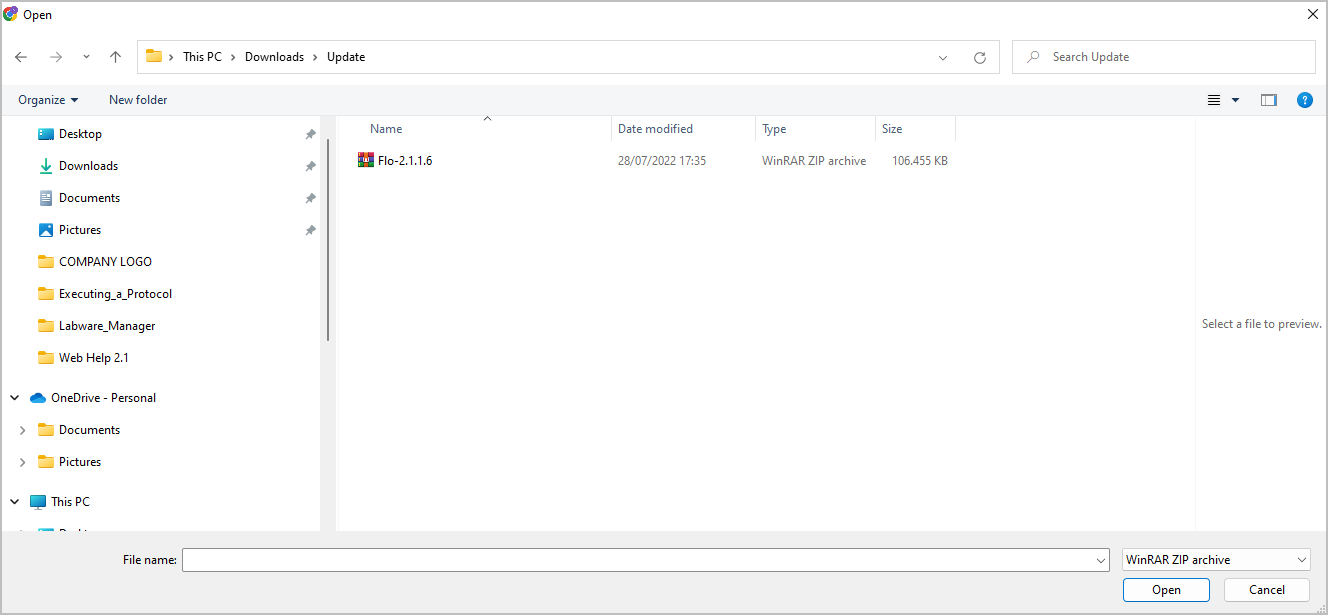The height and width of the screenshot is (615, 1328).
Task: Open the recent locations dropdown arrow
Action: [x=86, y=57]
